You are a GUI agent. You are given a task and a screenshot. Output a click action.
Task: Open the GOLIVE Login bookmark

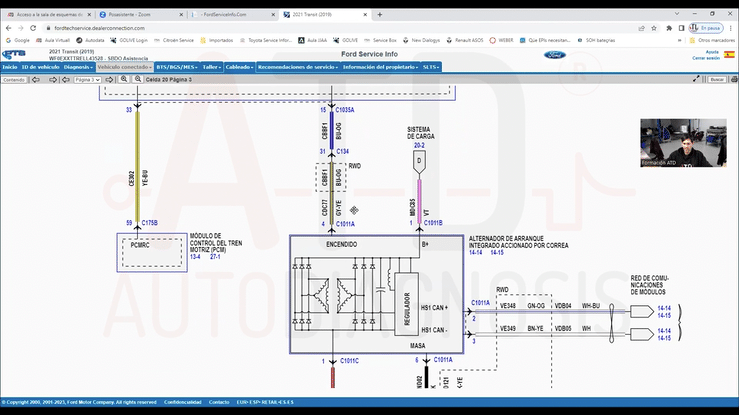(x=129, y=41)
